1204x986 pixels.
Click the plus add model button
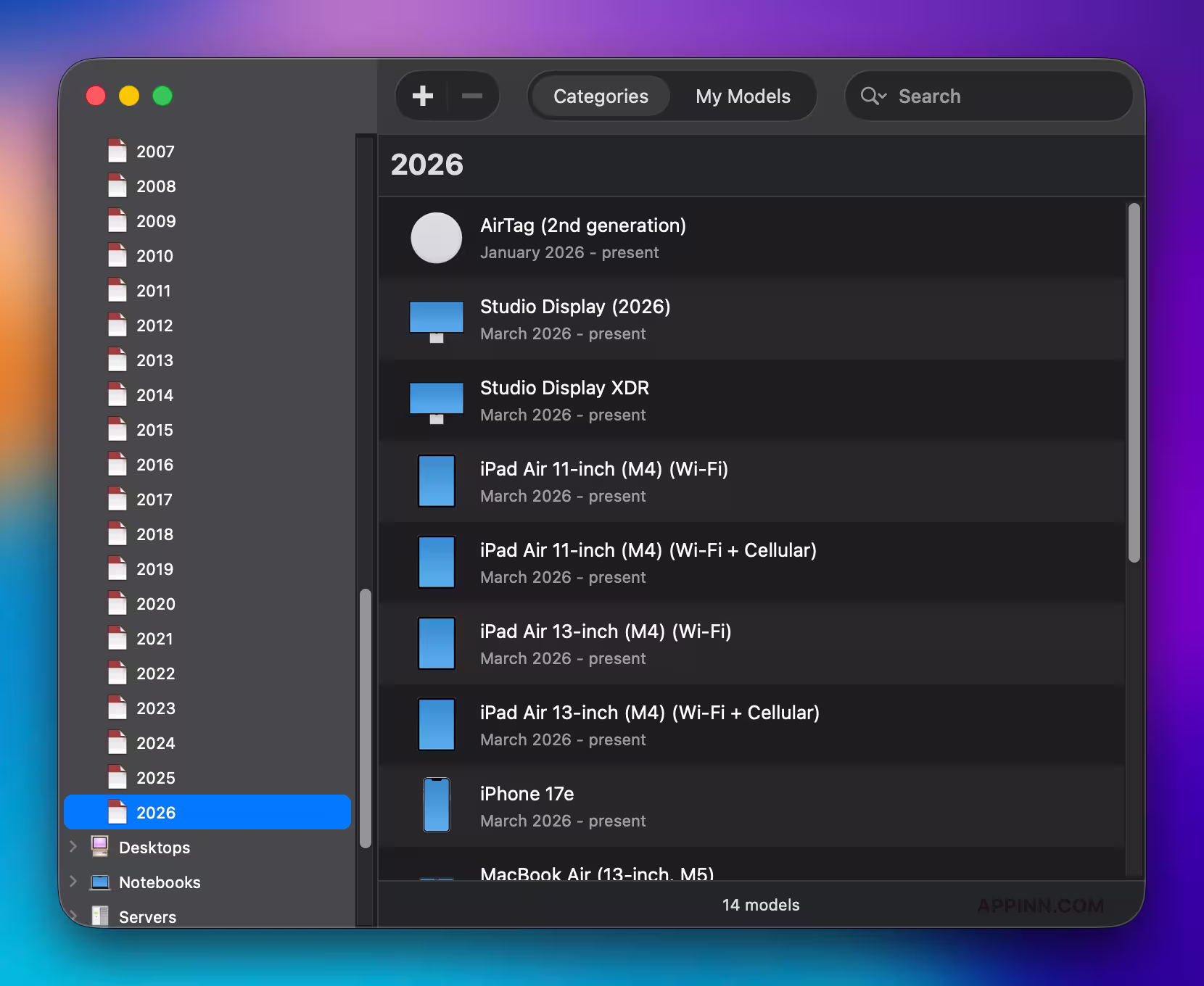[x=422, y=96]
